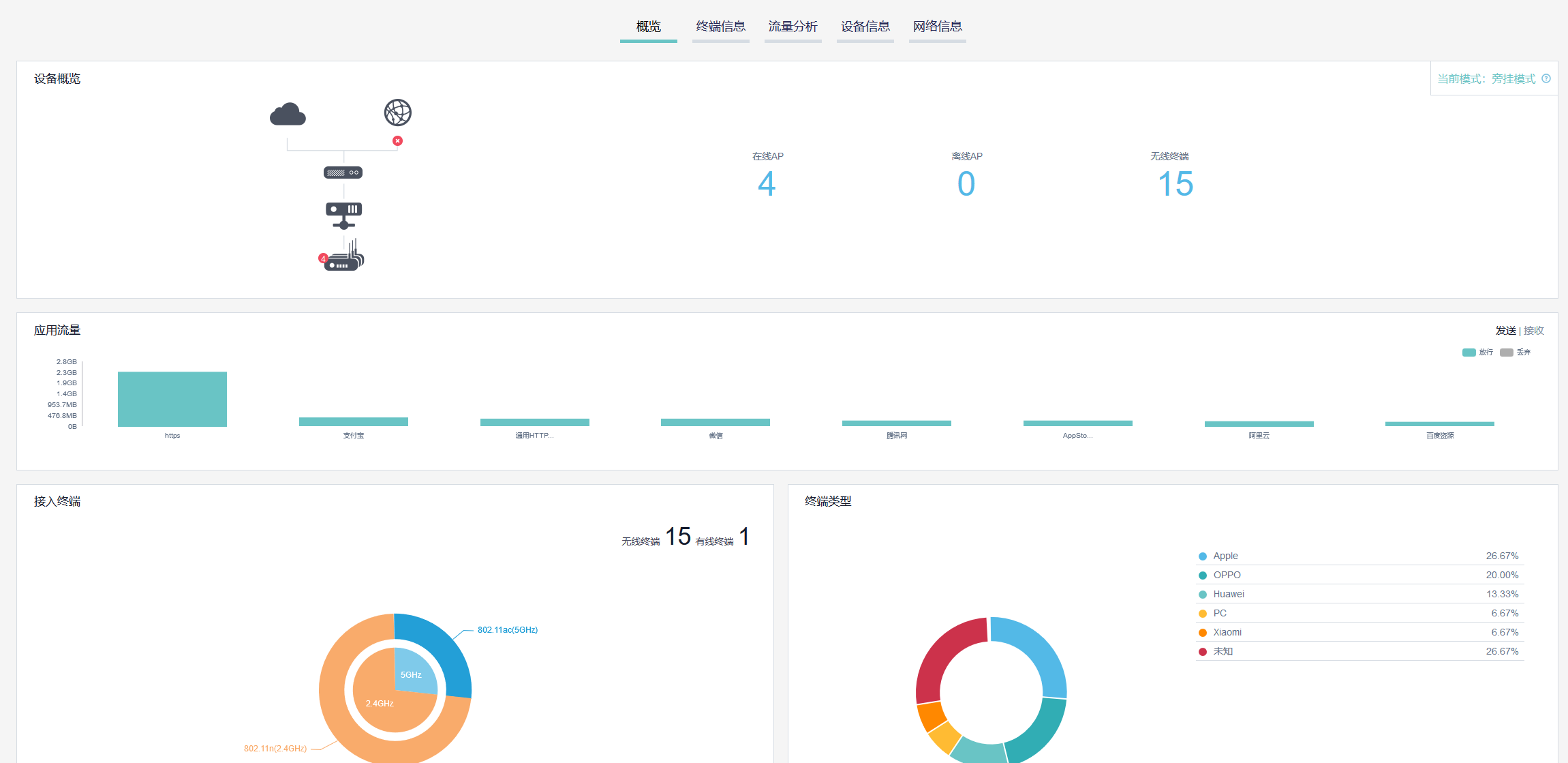This screenshot has height=763, width=1568.
Task: Click the red AP count badge
Action: (323, 258)
